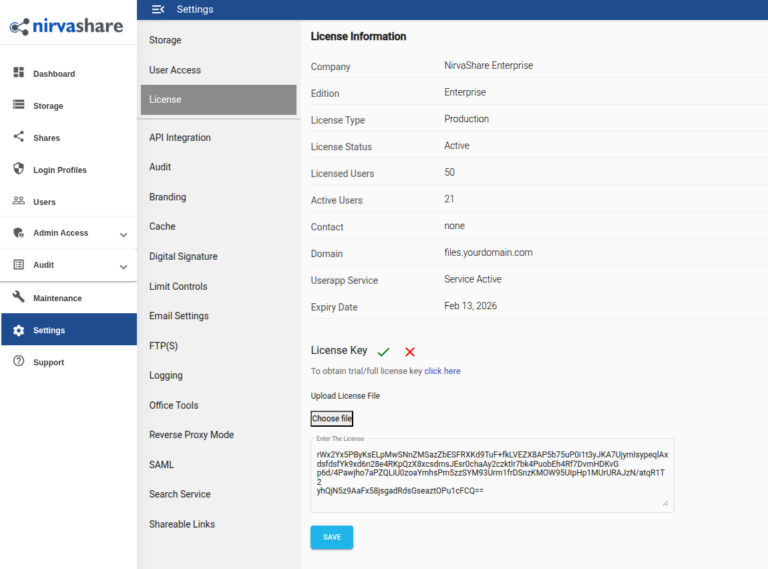This screenshot has height=569, width=768.
Task: Click the Maintenance wrench icon
Action: tap(18, 297)
